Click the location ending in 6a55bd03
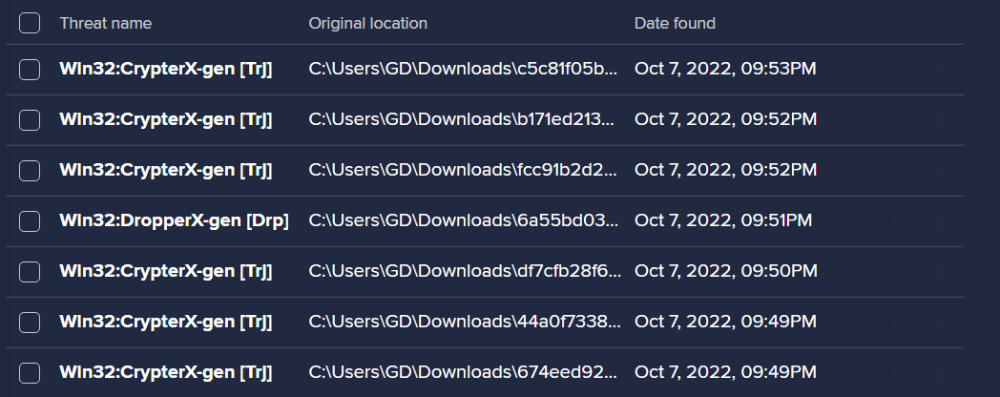1000x397 pixels. (463, 221)
